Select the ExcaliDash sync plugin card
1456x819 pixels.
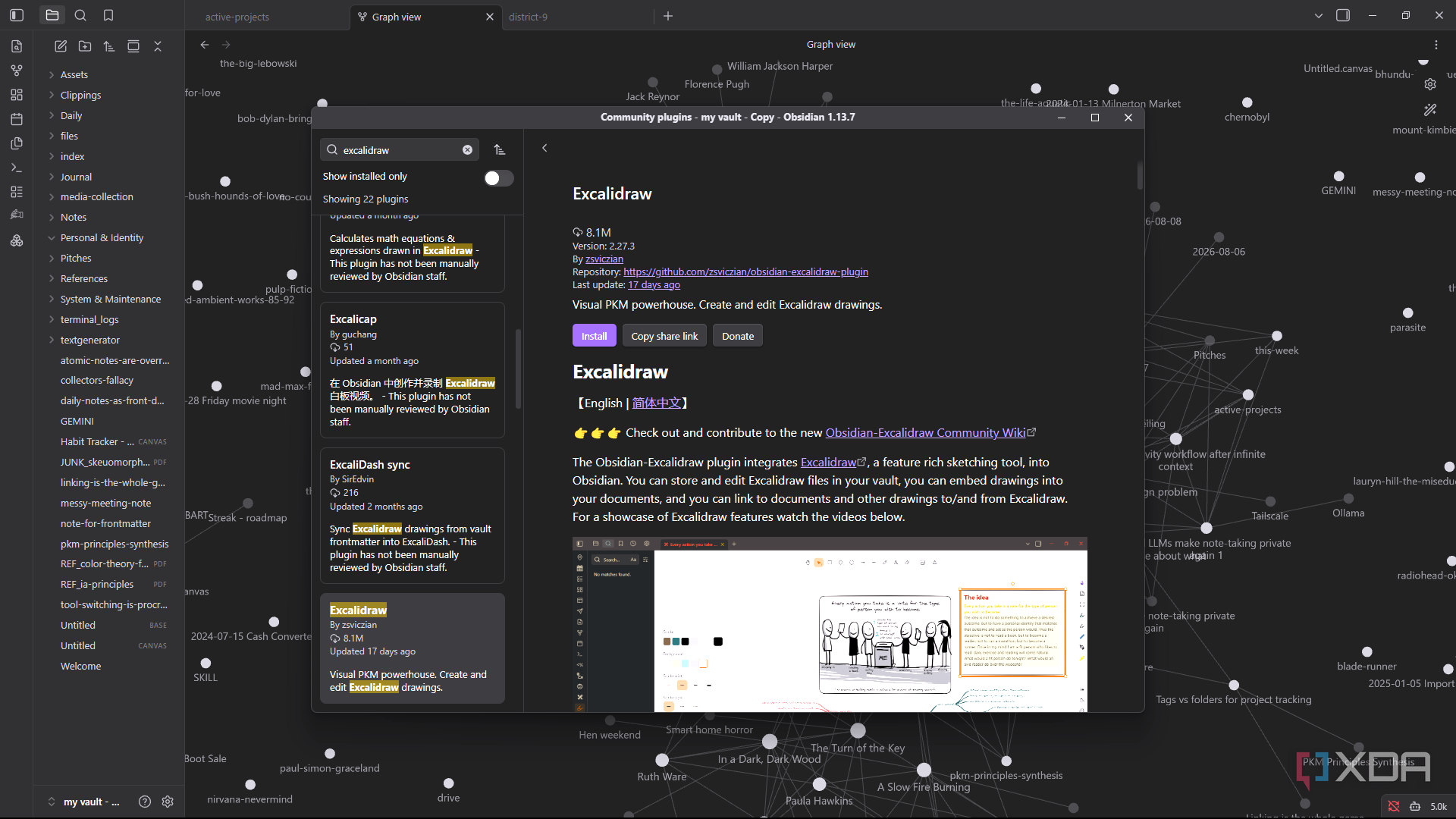click(412, 516)
